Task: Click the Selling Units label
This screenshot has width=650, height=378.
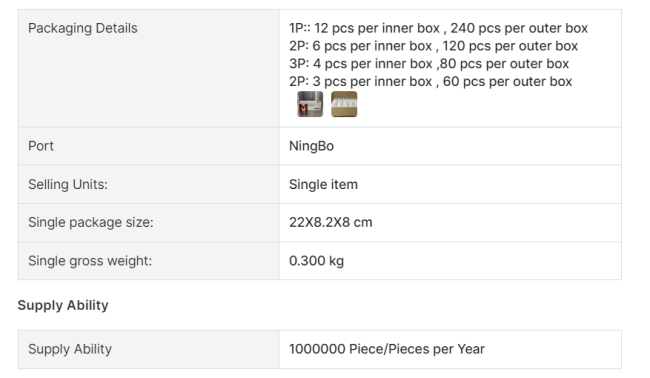Action: (68, 184)
